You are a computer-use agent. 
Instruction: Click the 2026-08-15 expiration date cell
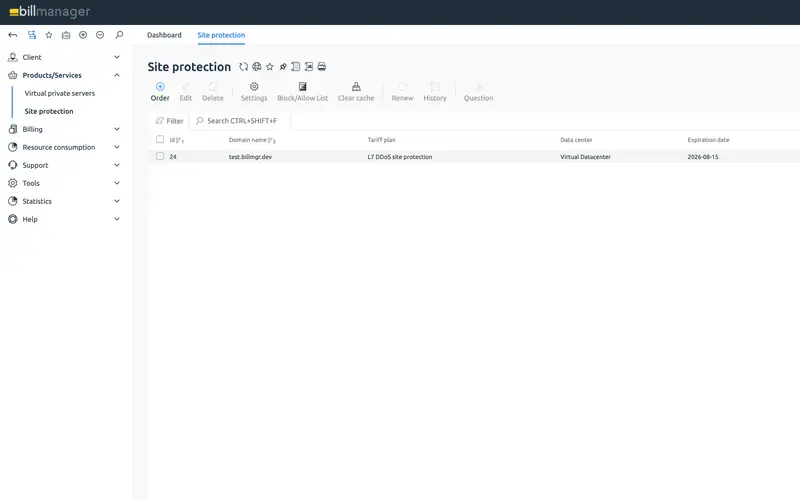(x=703, y=157)
